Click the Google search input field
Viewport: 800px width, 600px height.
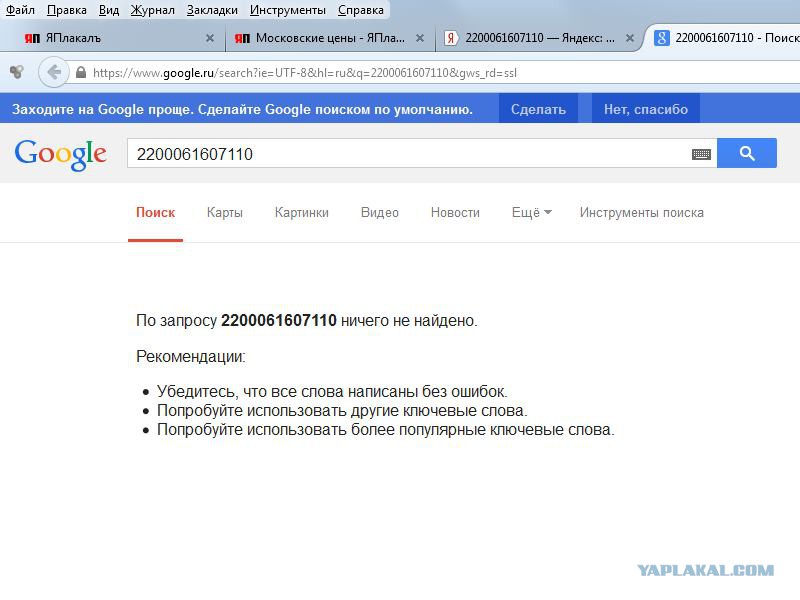[x=408, y=153]
